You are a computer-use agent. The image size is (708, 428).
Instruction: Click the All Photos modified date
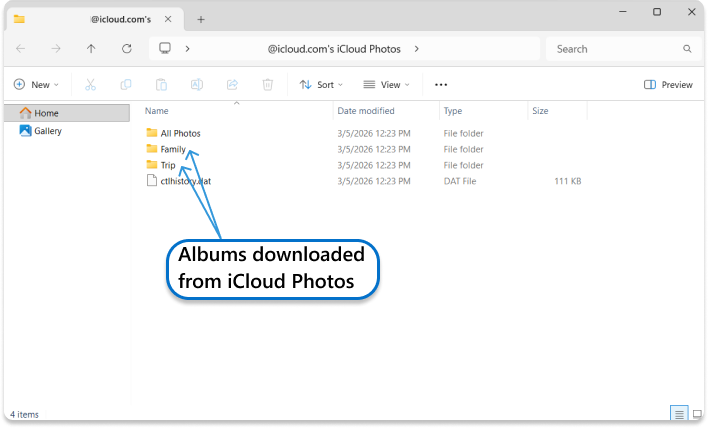click(x=374, y=133)
